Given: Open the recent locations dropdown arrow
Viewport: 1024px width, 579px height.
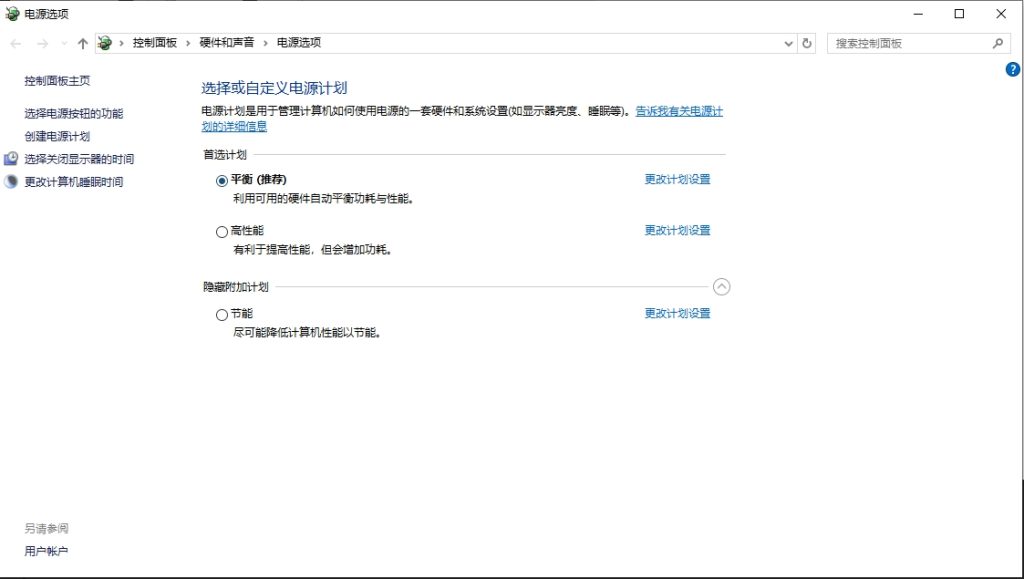Looking at the screenshot, I should click(64, 44).
